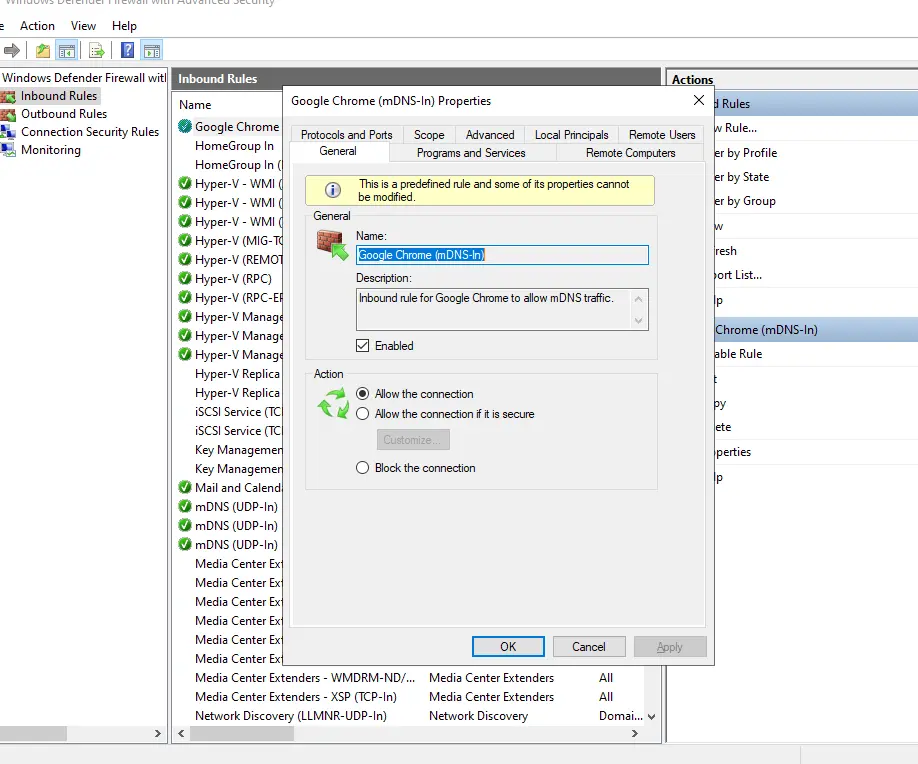
Task: Click the green check icon beside Google Chrome rule
Action: pyautogui.click(x=185, y=126)
